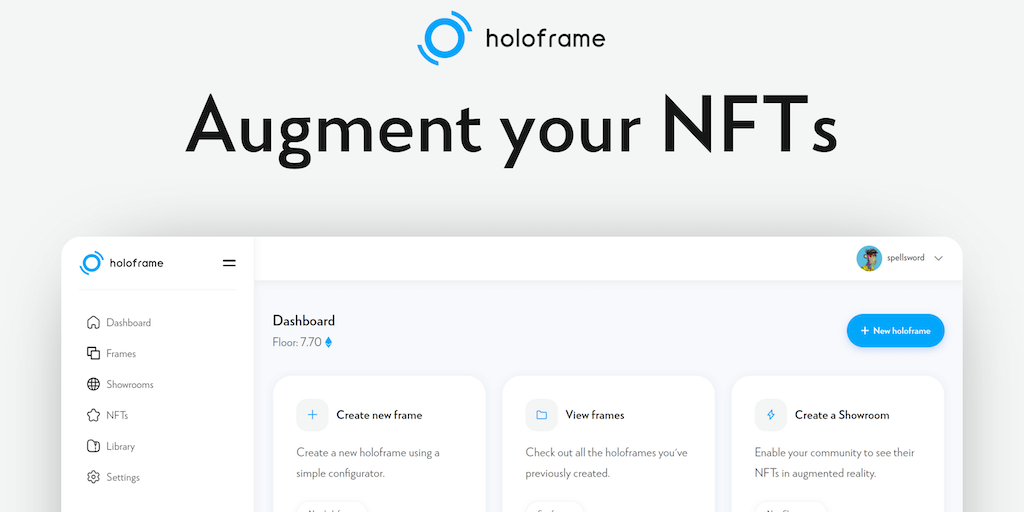Click the Settings gear icon

point(93,477)
